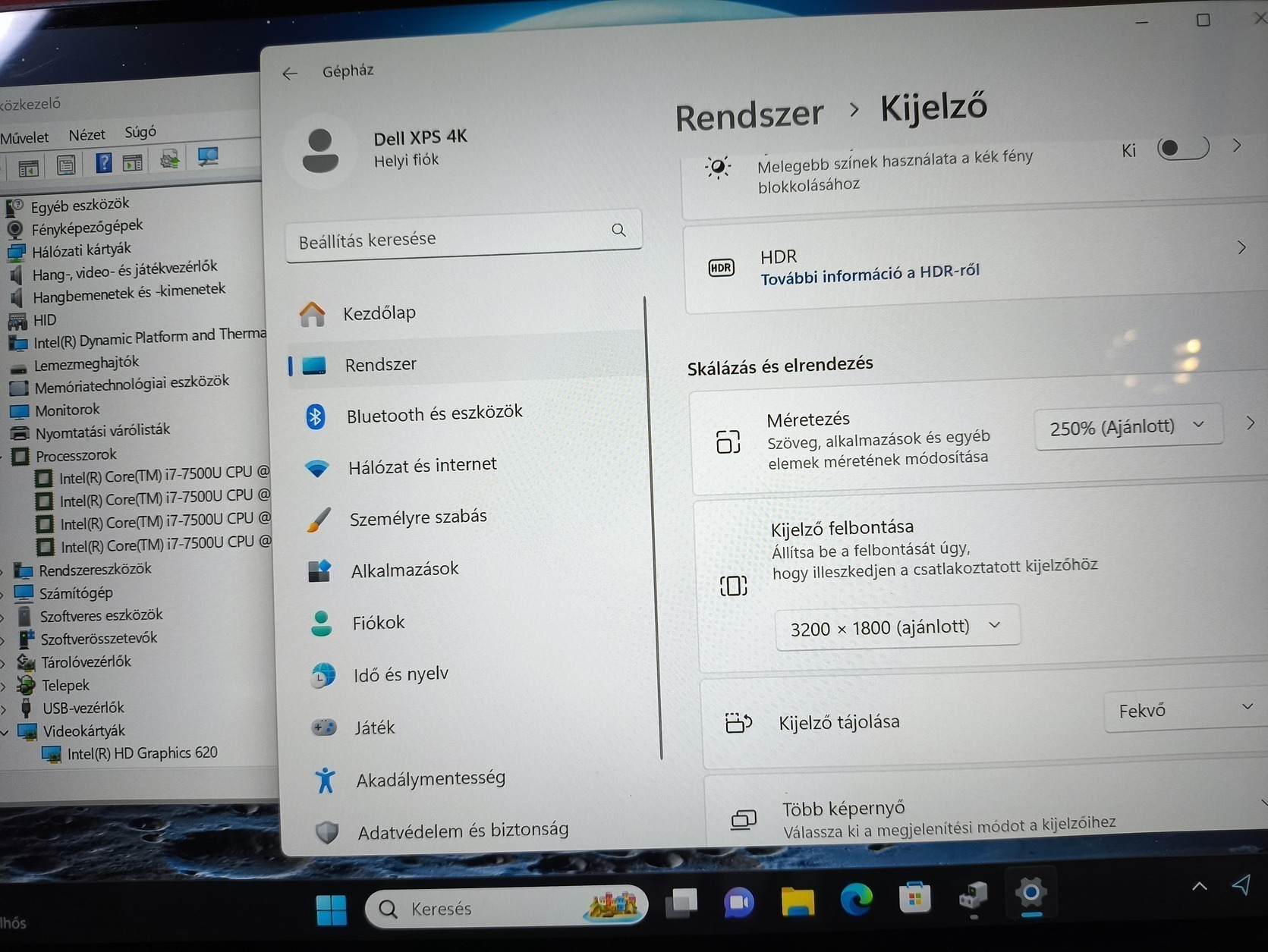Click the Adatvédelem és biztonság shield icon

[x=327, y=831]
